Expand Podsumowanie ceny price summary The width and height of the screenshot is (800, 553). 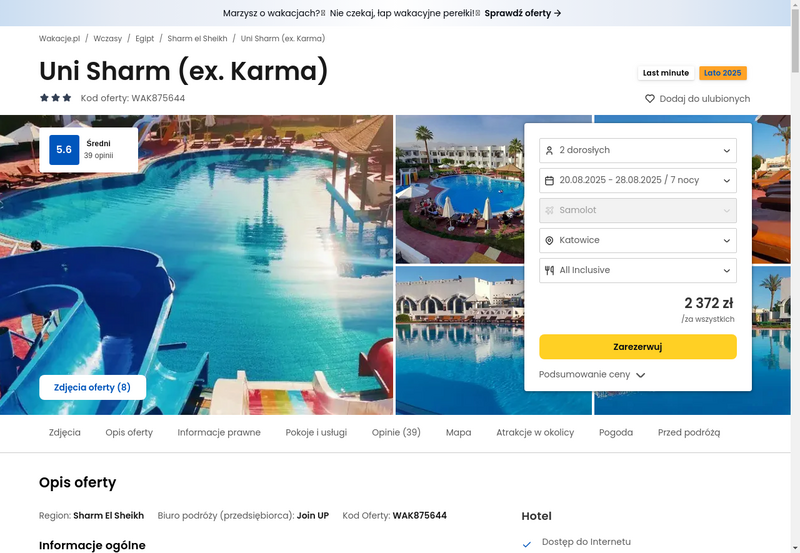592,374
